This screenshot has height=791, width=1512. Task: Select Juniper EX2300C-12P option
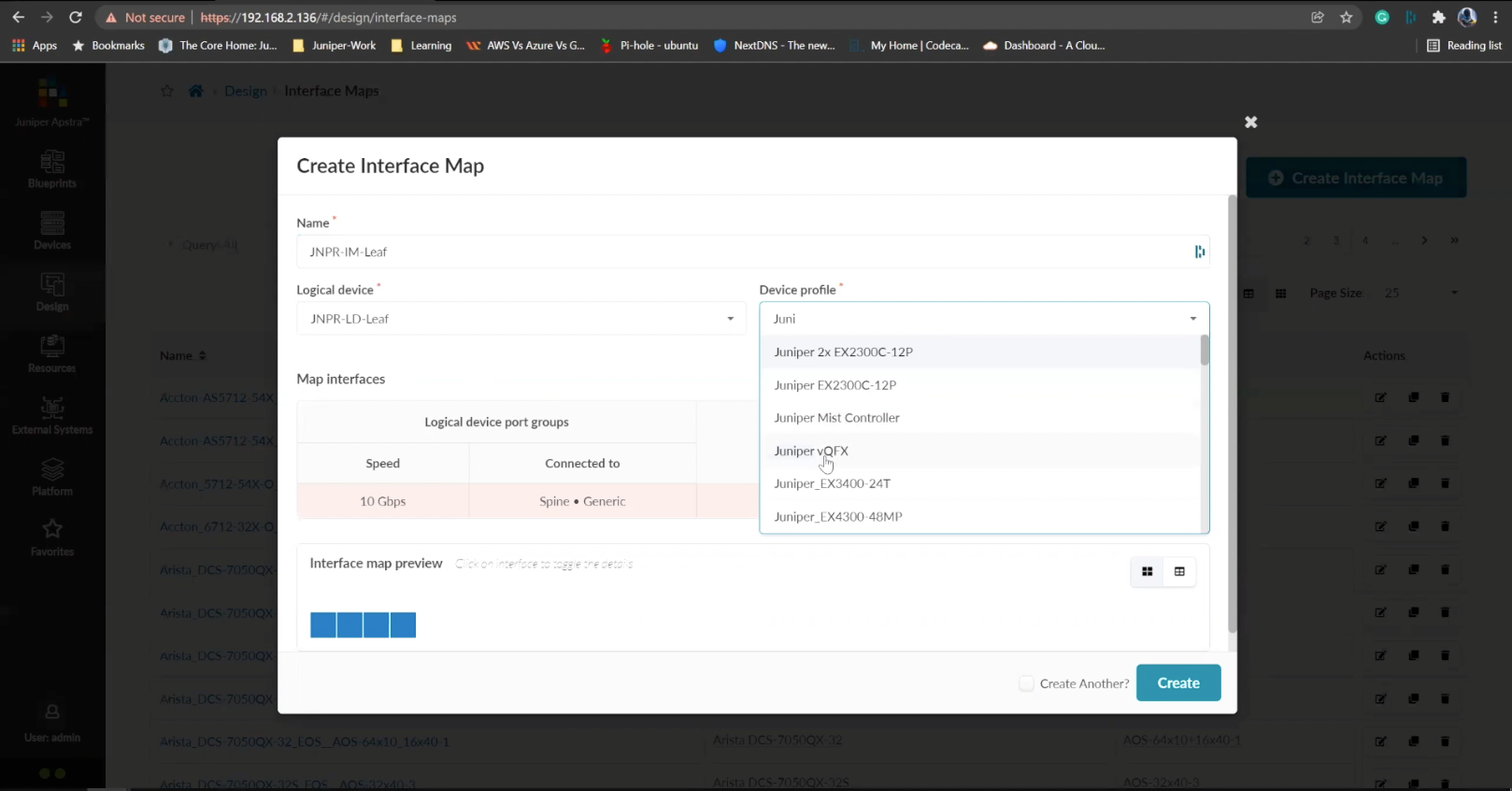click(x=980, y=385)
